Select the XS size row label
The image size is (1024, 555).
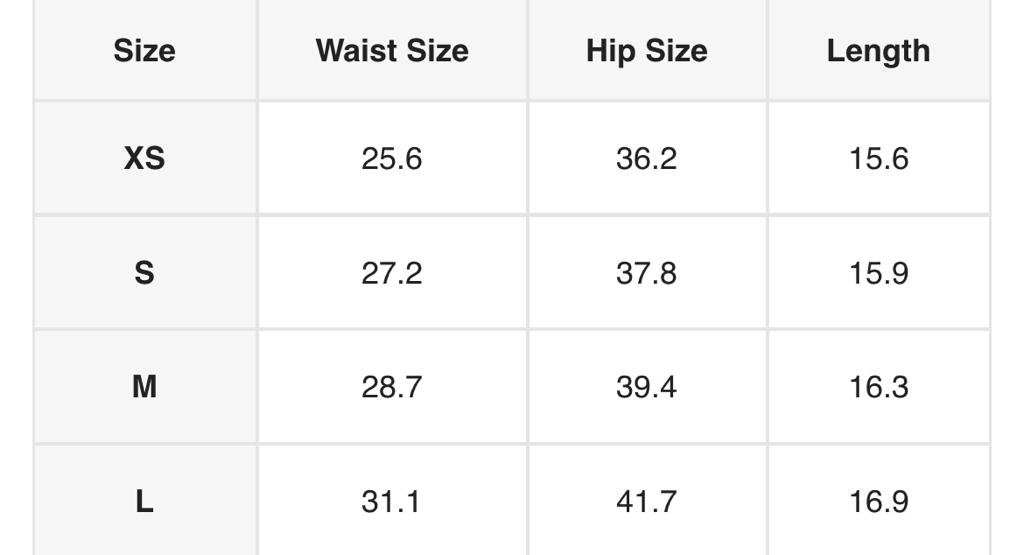point(144,158)
